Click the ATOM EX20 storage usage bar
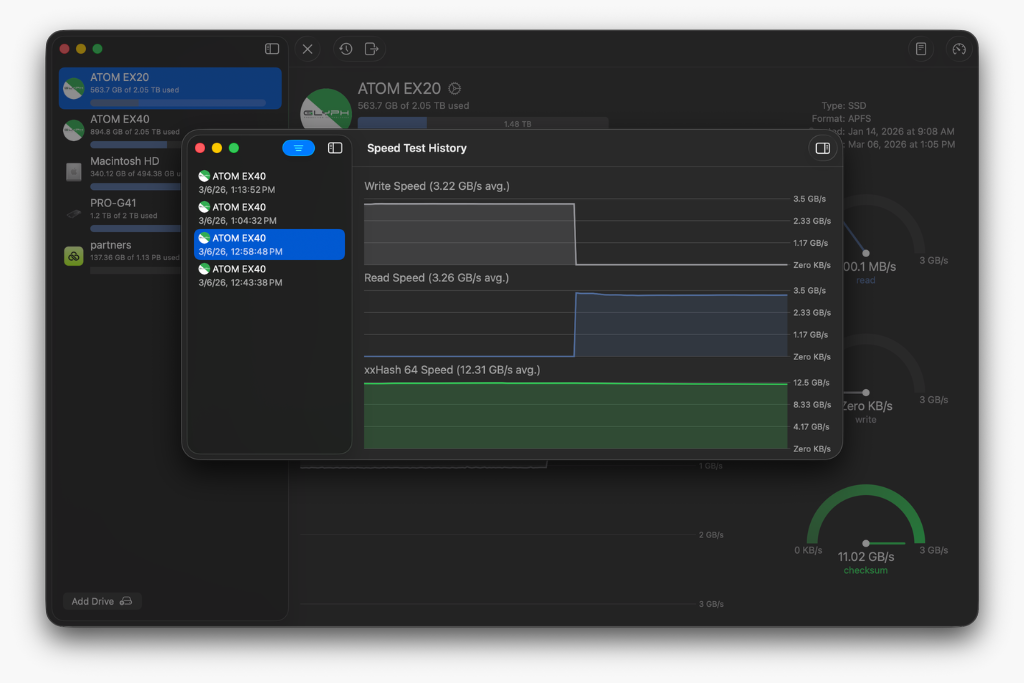 click(482, 123)
